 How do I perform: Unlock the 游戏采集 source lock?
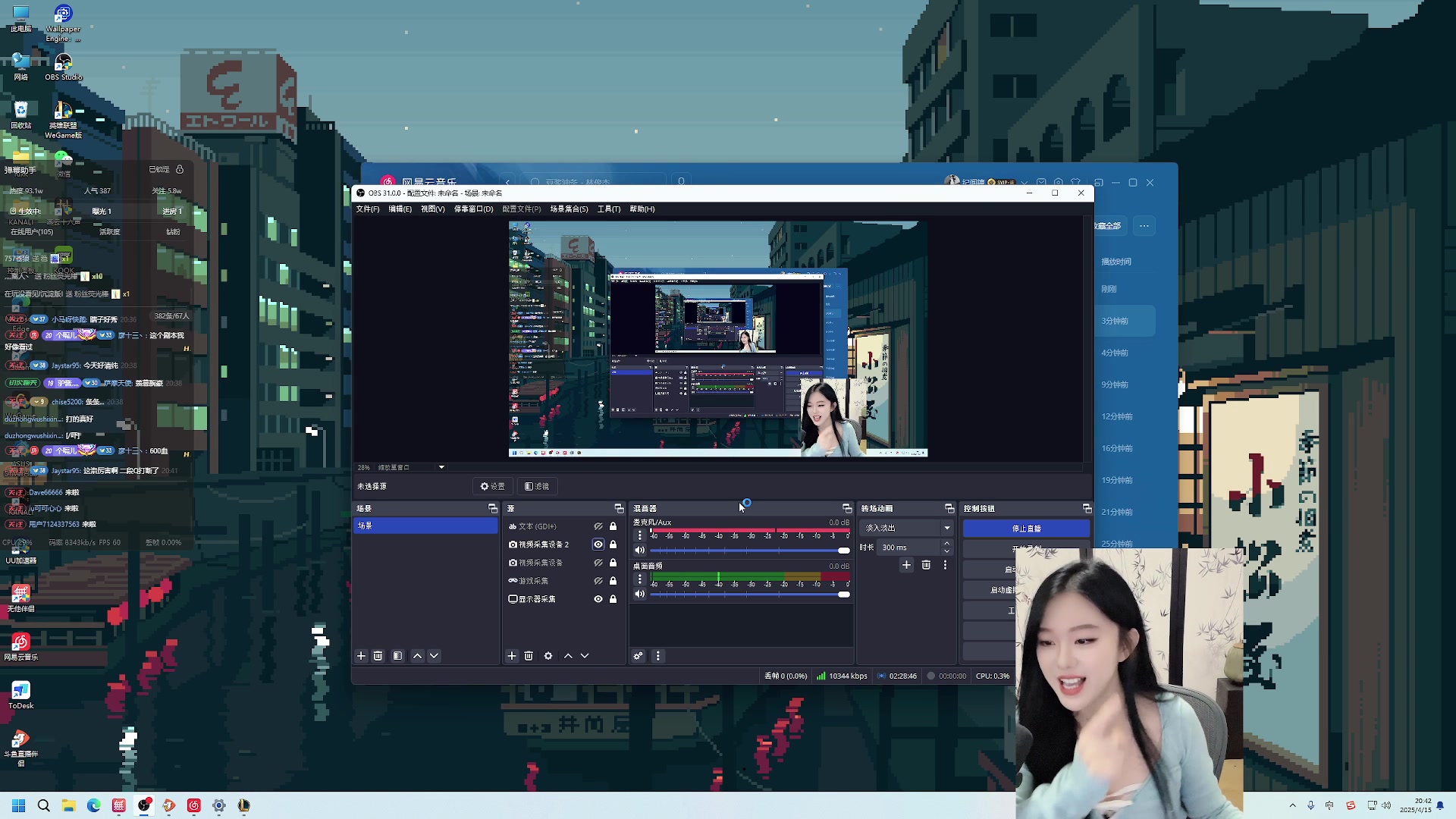coord(613,581)
